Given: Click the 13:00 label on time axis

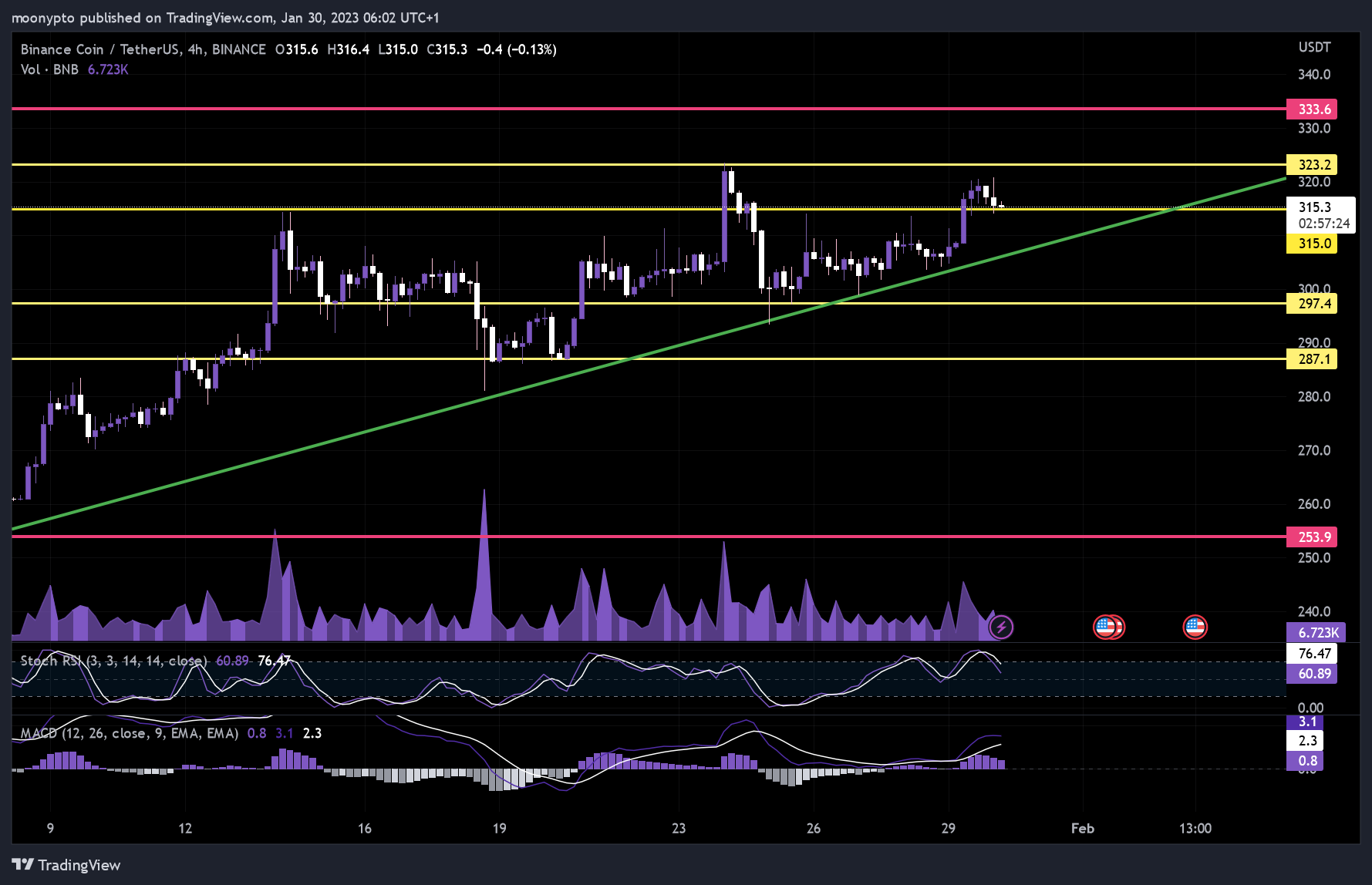Looking at the screenshot, I should click(1195, 829).
